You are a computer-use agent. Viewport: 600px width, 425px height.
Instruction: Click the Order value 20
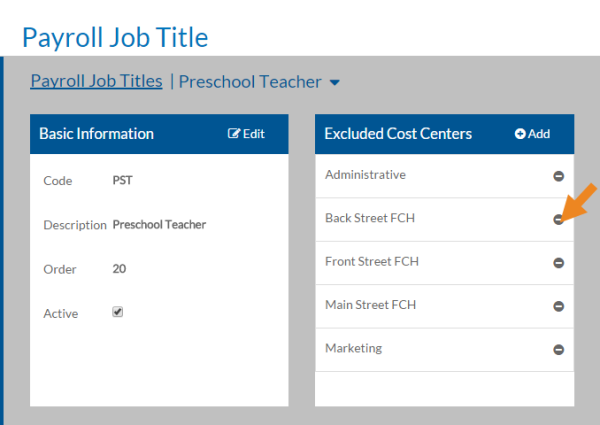tap(119, 269)
